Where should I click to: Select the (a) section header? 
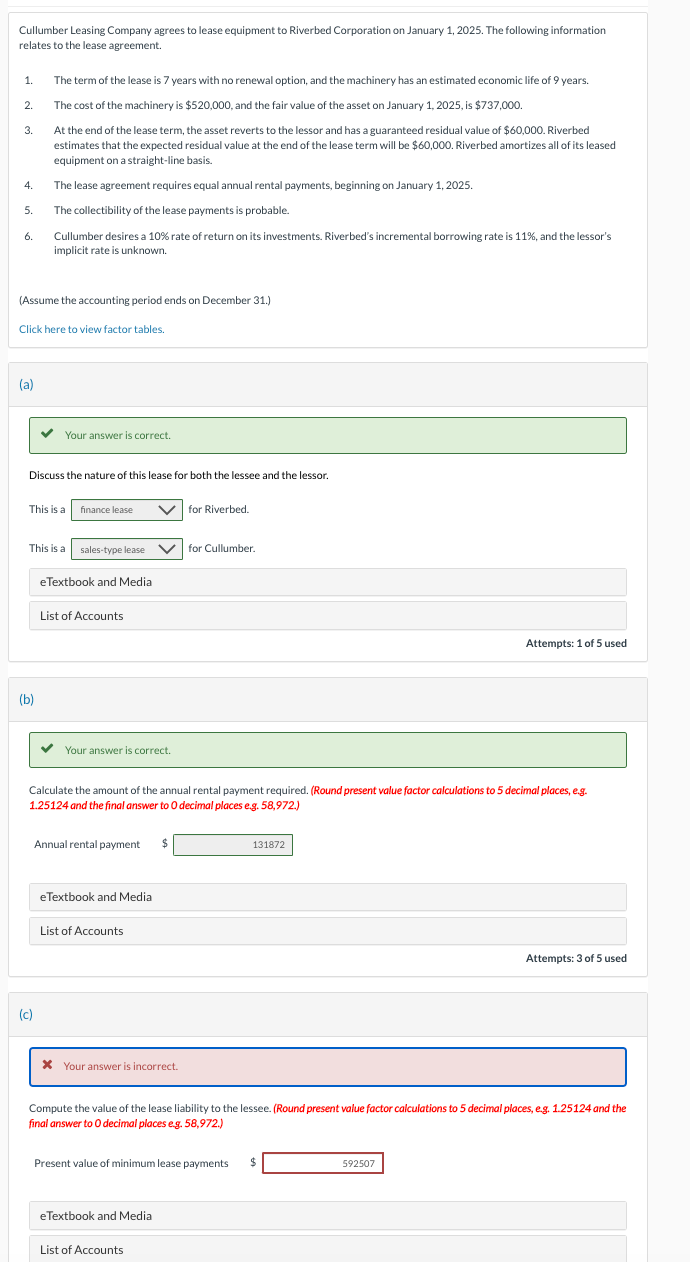pos(26,384)
